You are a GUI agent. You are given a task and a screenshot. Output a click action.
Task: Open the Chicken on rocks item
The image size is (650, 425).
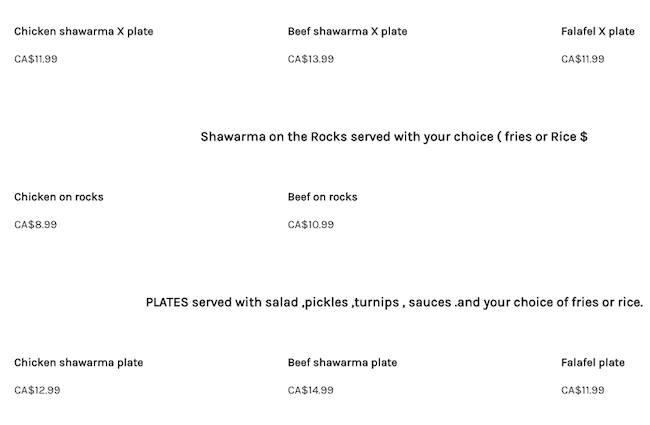click(58, 197)
